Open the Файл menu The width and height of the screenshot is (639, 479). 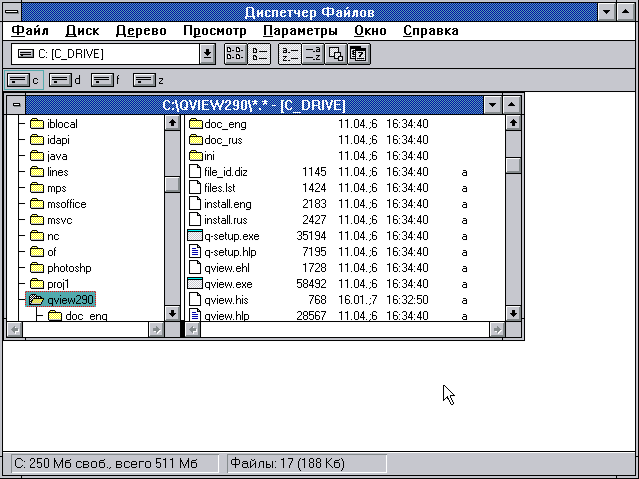[x=30, y=30]
